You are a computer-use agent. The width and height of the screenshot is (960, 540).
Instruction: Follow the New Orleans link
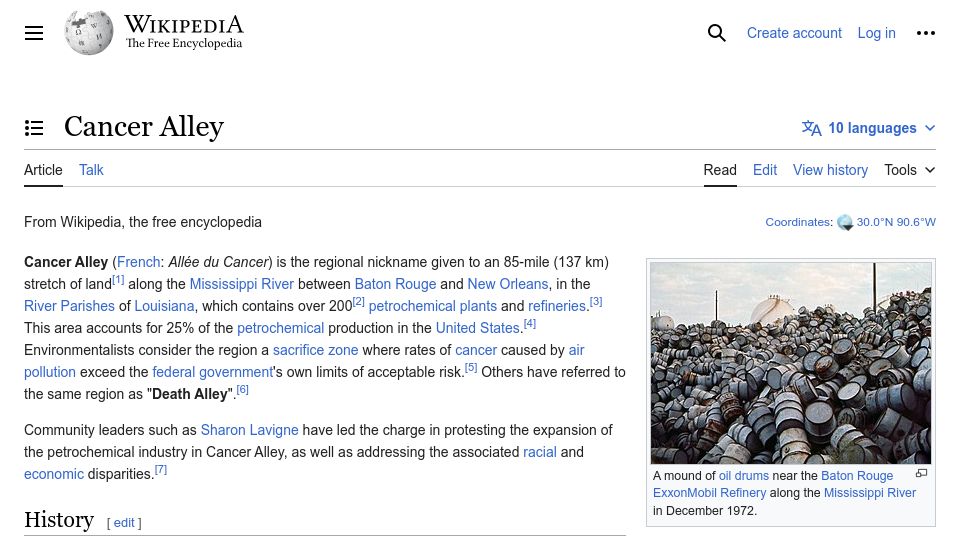pos(508,284)
